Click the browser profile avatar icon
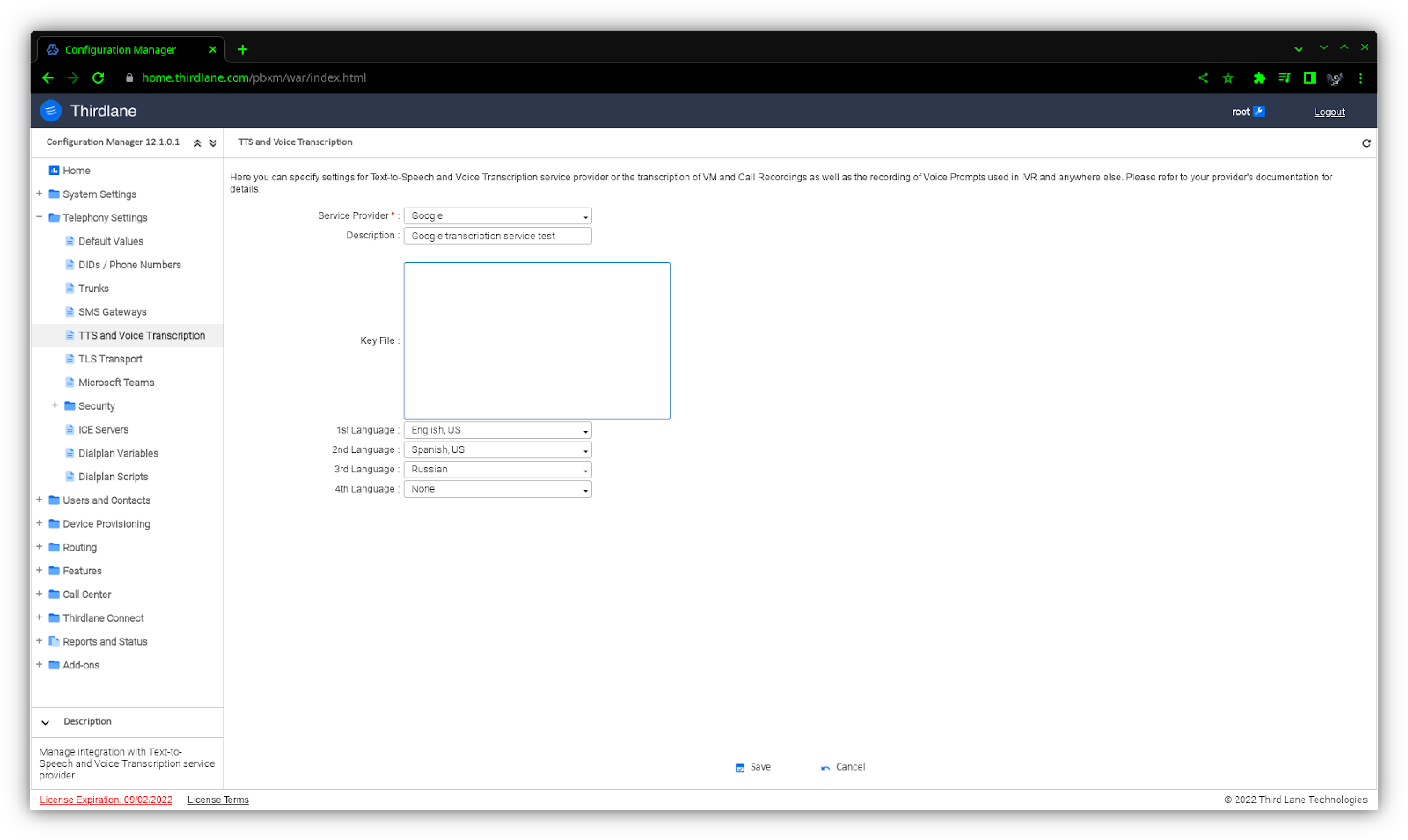Image resolution: width=1408 pixels, height=840 pixels. 1335,77
